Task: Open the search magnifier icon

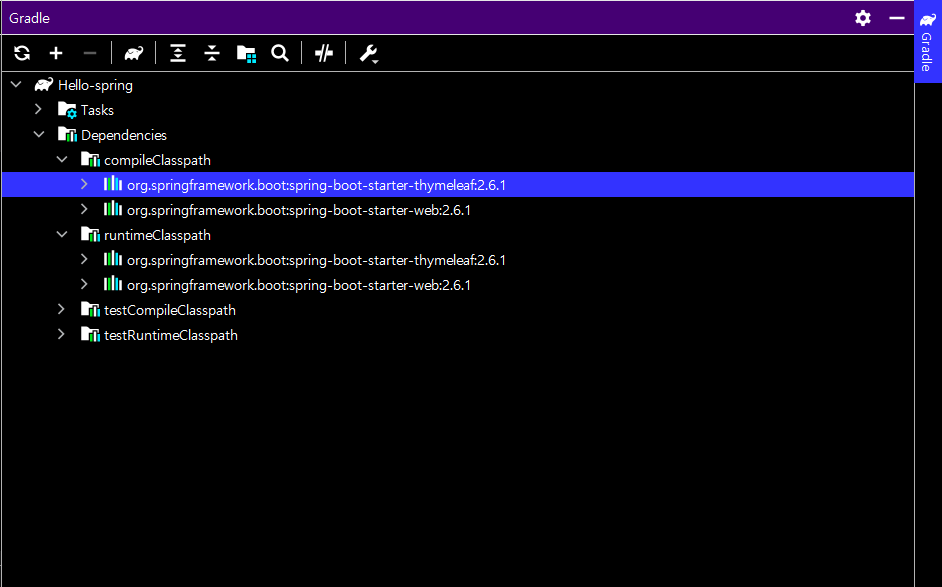Action: pyautogui.click(x=279, y=53)
